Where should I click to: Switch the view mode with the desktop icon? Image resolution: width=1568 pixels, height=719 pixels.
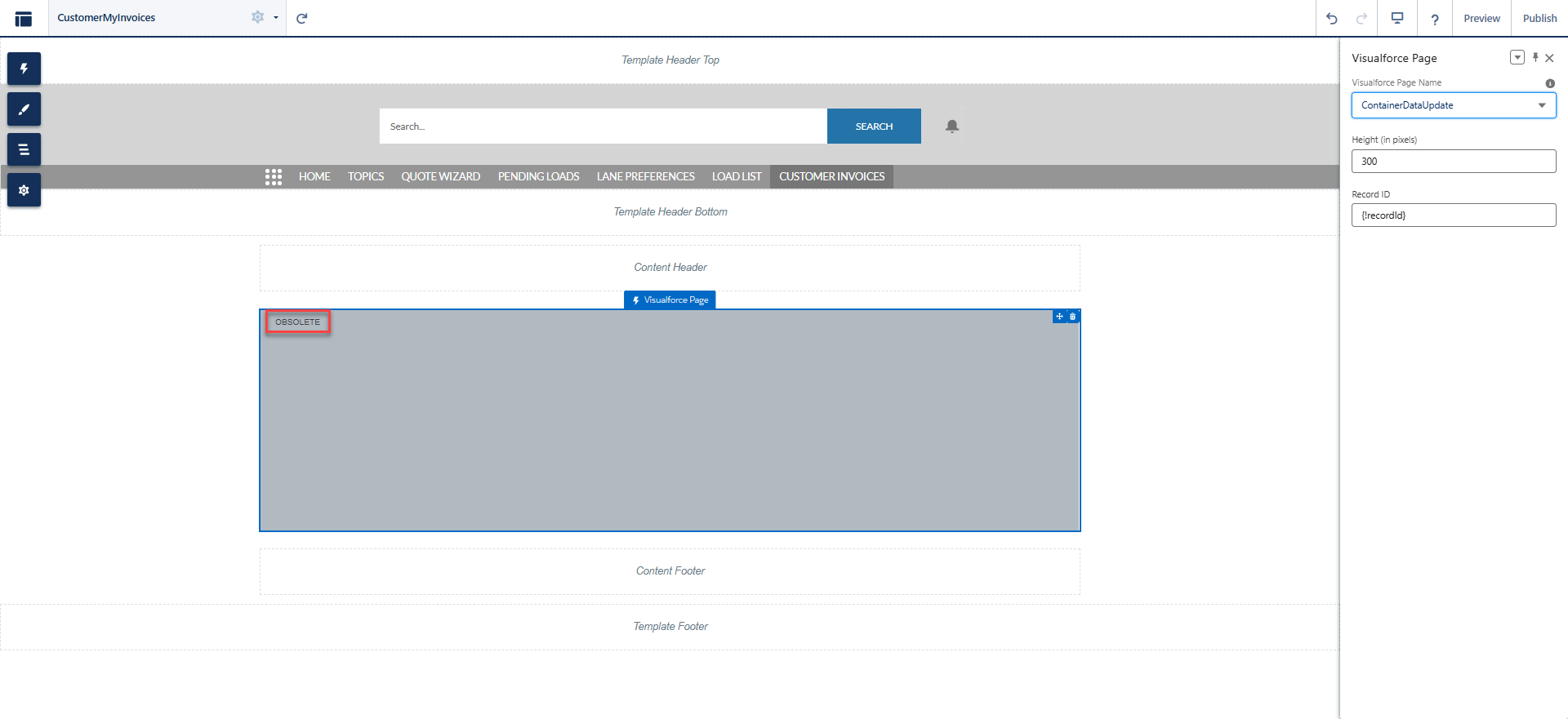(1397, 18)
